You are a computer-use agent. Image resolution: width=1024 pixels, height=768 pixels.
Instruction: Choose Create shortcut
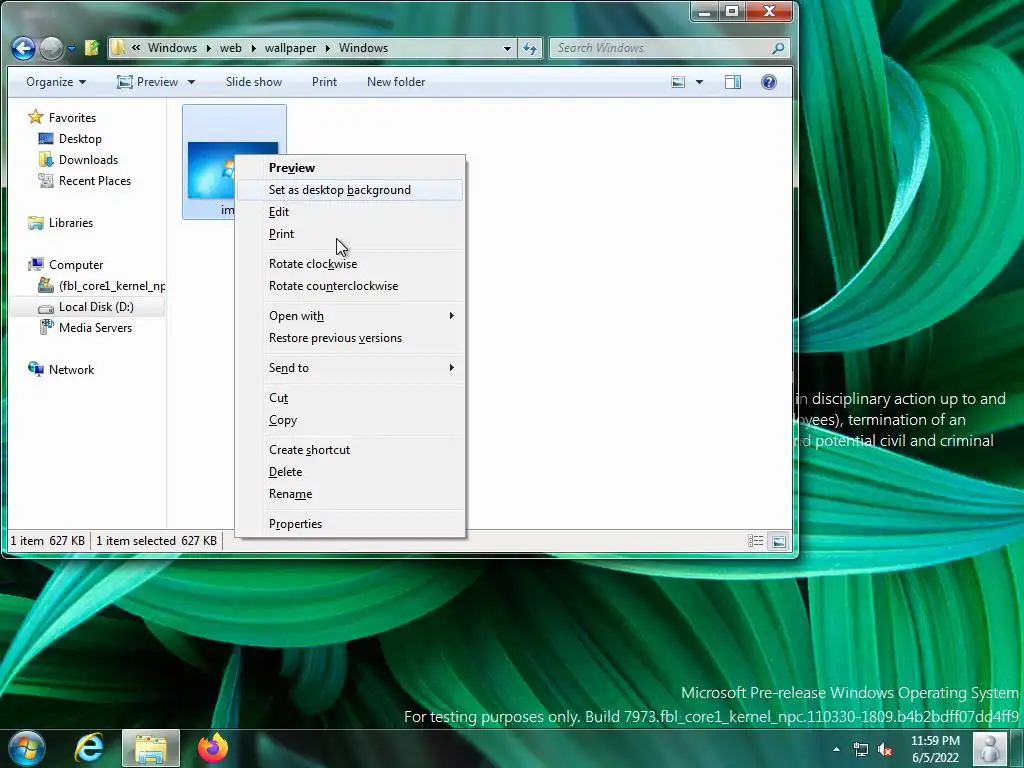click(350, 450)
